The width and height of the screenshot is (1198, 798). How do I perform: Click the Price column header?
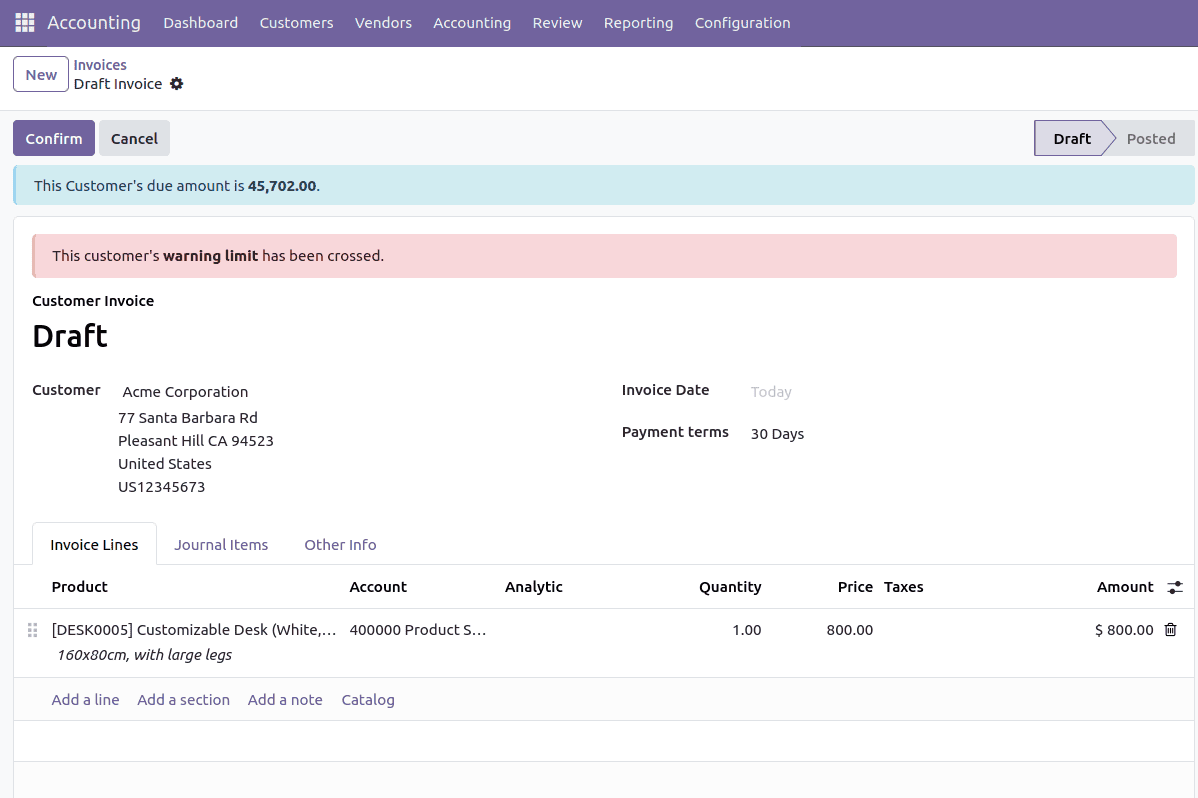(x=855, y=587)
